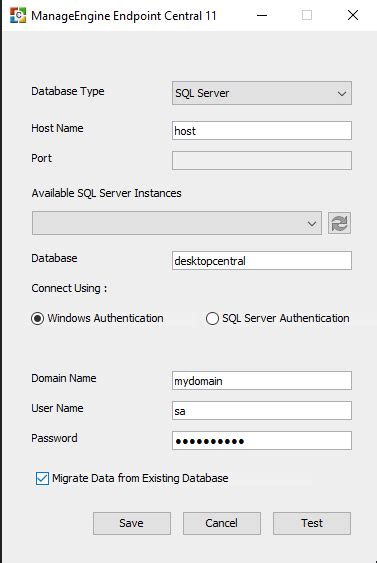
Task: Close the Endpoint Central dialog window
Action: click(x=353, y=15)
